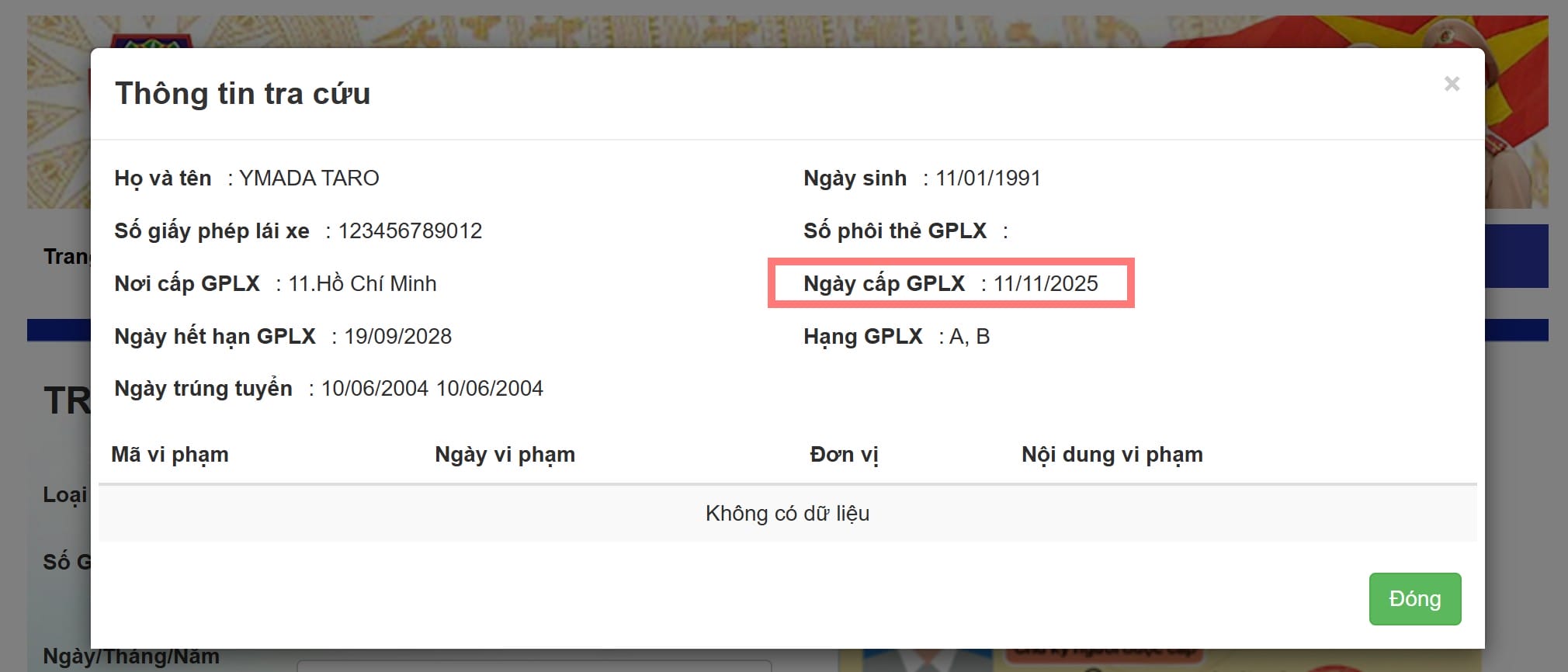The height and width of the screenshot is (672, 1568).
Task: Select the name YMADA TARO
Action: point(309,178)
